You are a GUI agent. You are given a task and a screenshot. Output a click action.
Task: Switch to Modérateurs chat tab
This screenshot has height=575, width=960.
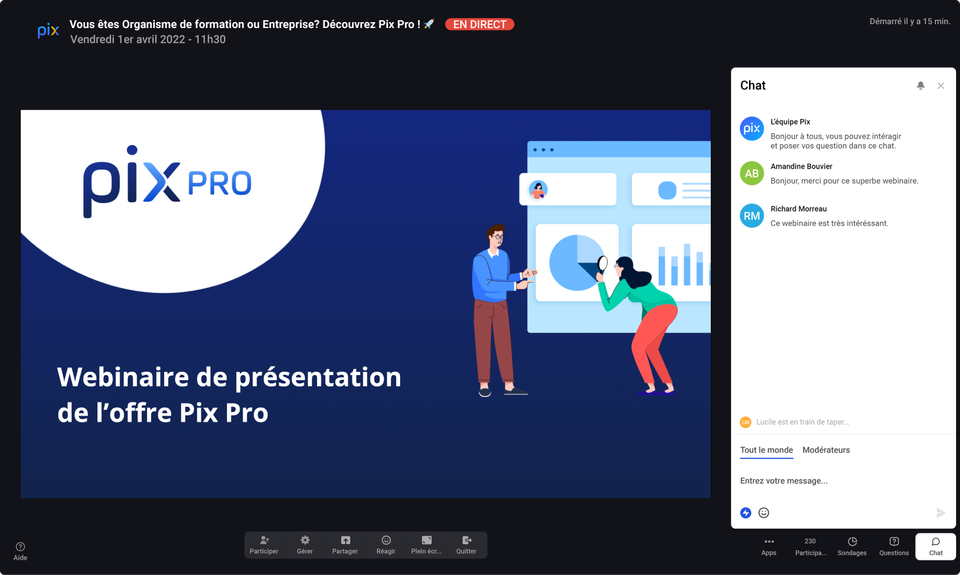(x=826, y=450)
